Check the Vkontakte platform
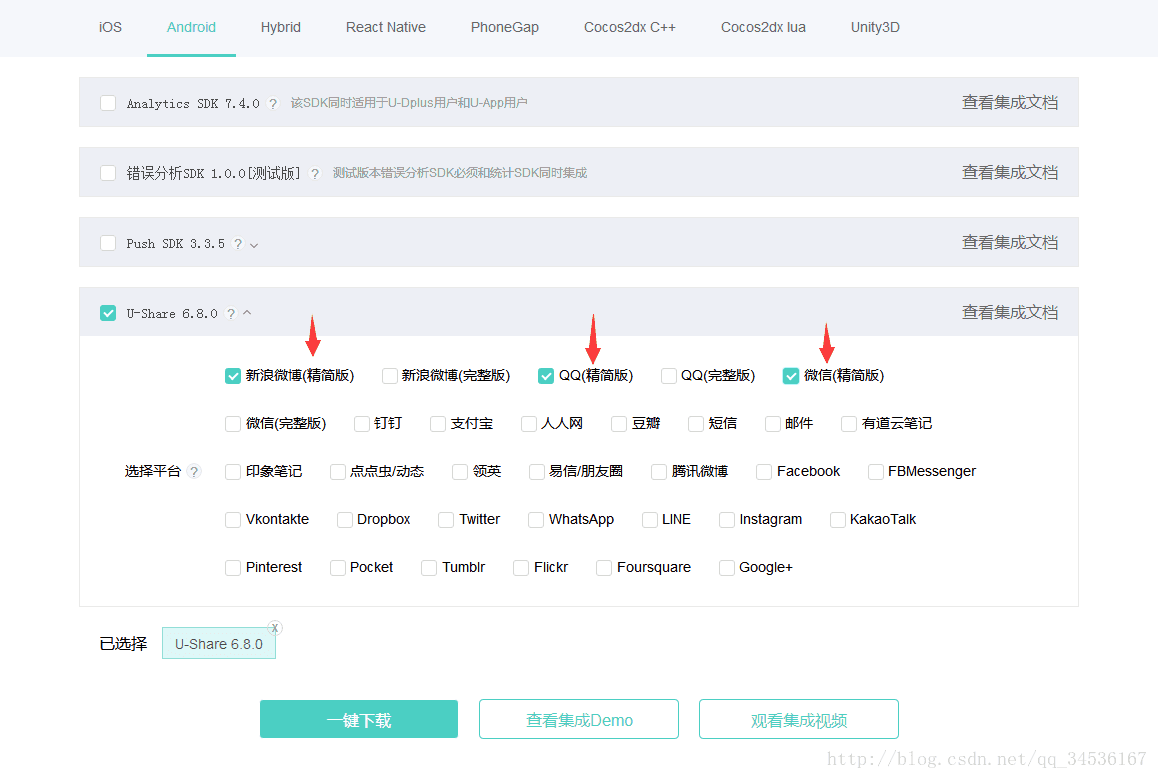The width and height of the screenshot is (1158, 779). [x=233, y=520]
